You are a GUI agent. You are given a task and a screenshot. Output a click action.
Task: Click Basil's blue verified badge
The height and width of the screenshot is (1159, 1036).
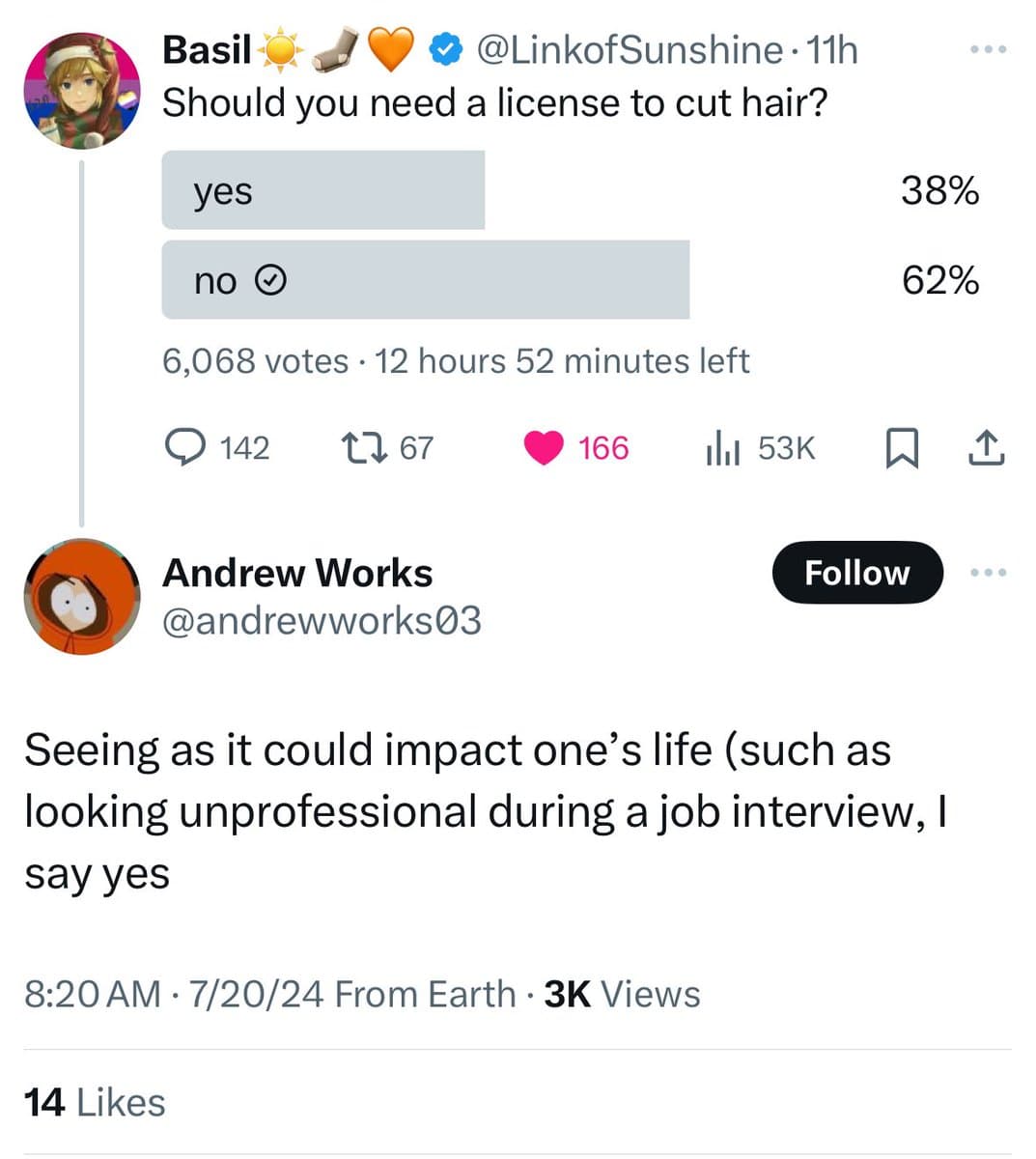445,50
